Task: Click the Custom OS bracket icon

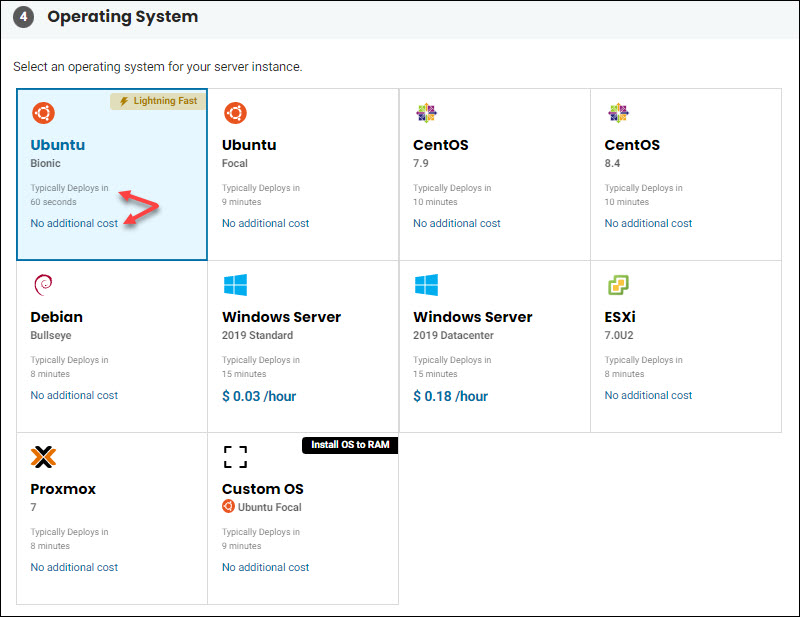Action: pyautogui.click(x=235, y=457)
